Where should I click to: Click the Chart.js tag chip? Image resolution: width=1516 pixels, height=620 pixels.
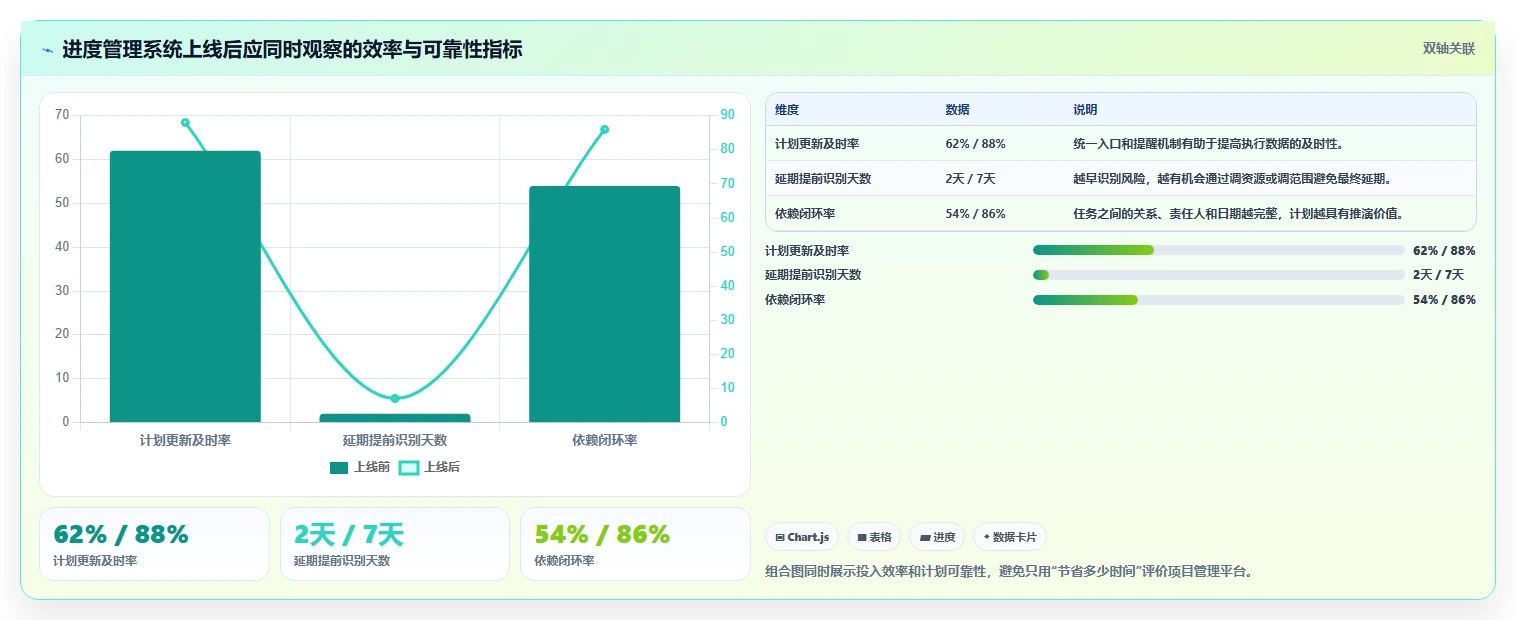(802, 537)
